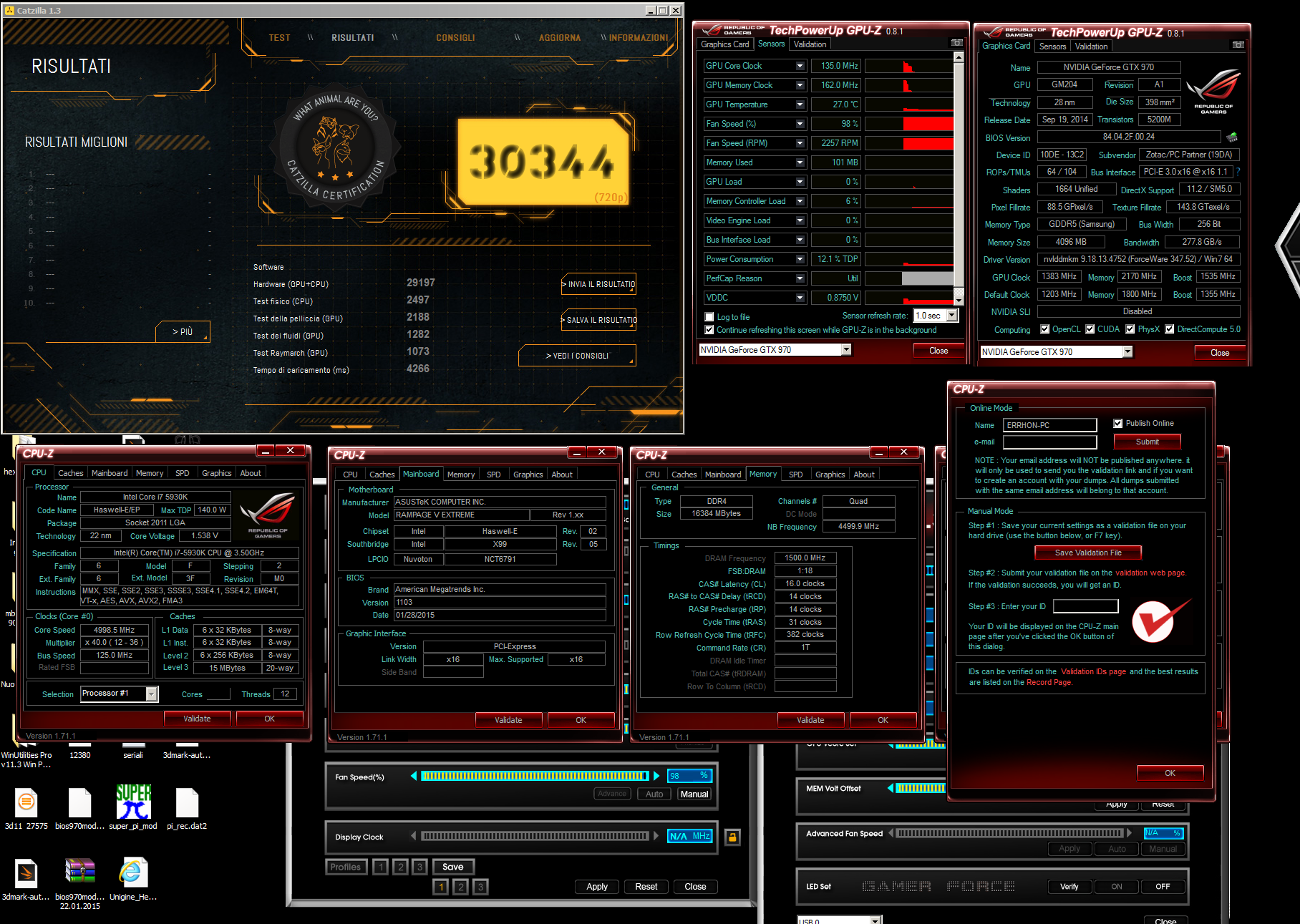Click the e-mail input field in CPU-Z

[1049, 442]
